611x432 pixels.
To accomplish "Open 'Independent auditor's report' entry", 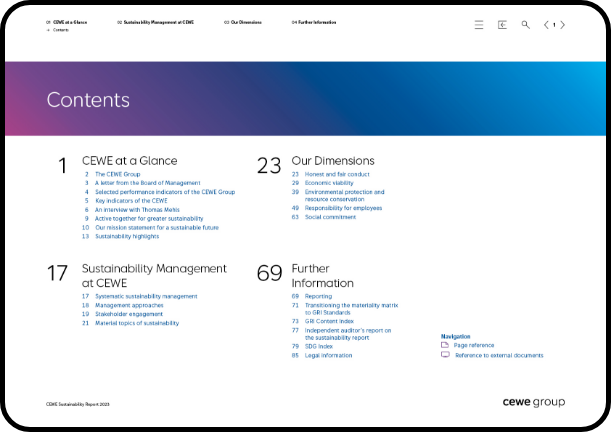I will [348, 334].
